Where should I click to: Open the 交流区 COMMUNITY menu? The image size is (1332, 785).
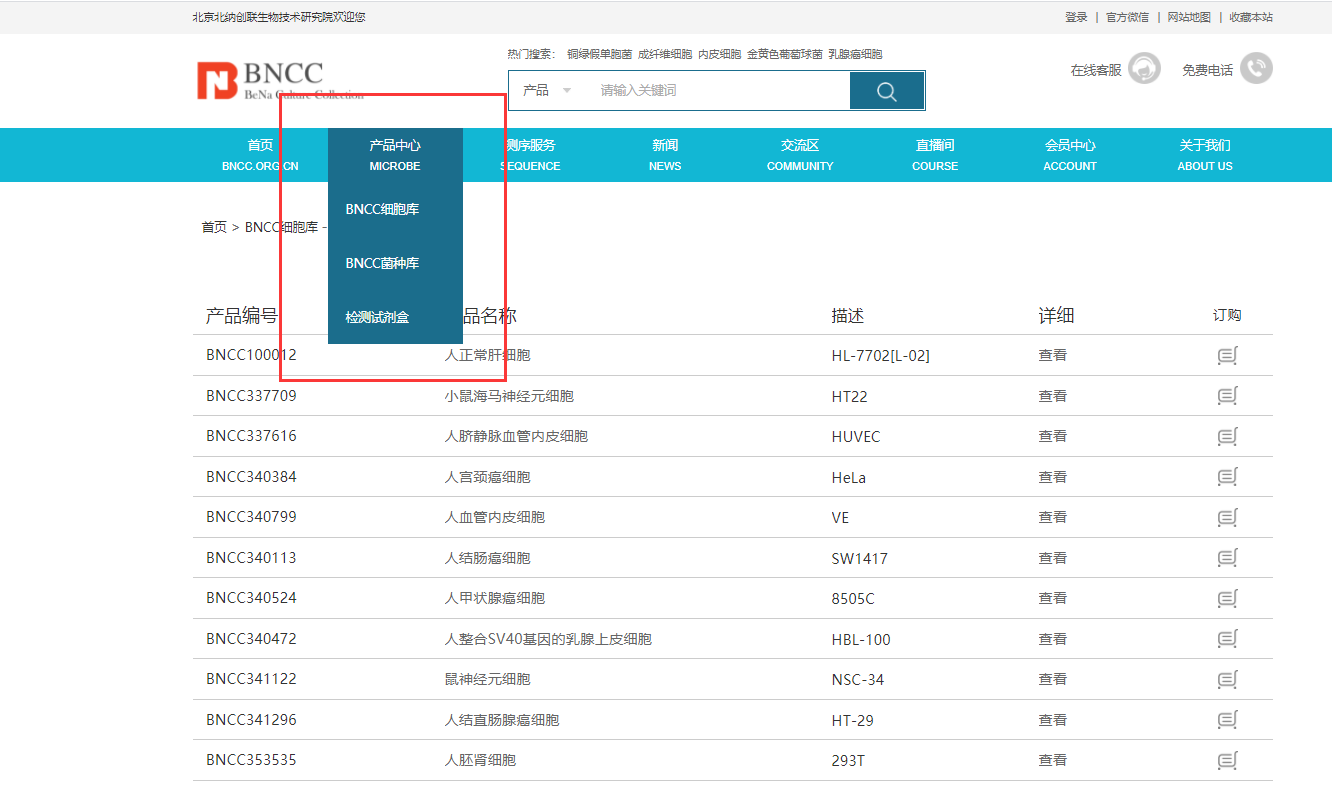click(x=800, y=155)
